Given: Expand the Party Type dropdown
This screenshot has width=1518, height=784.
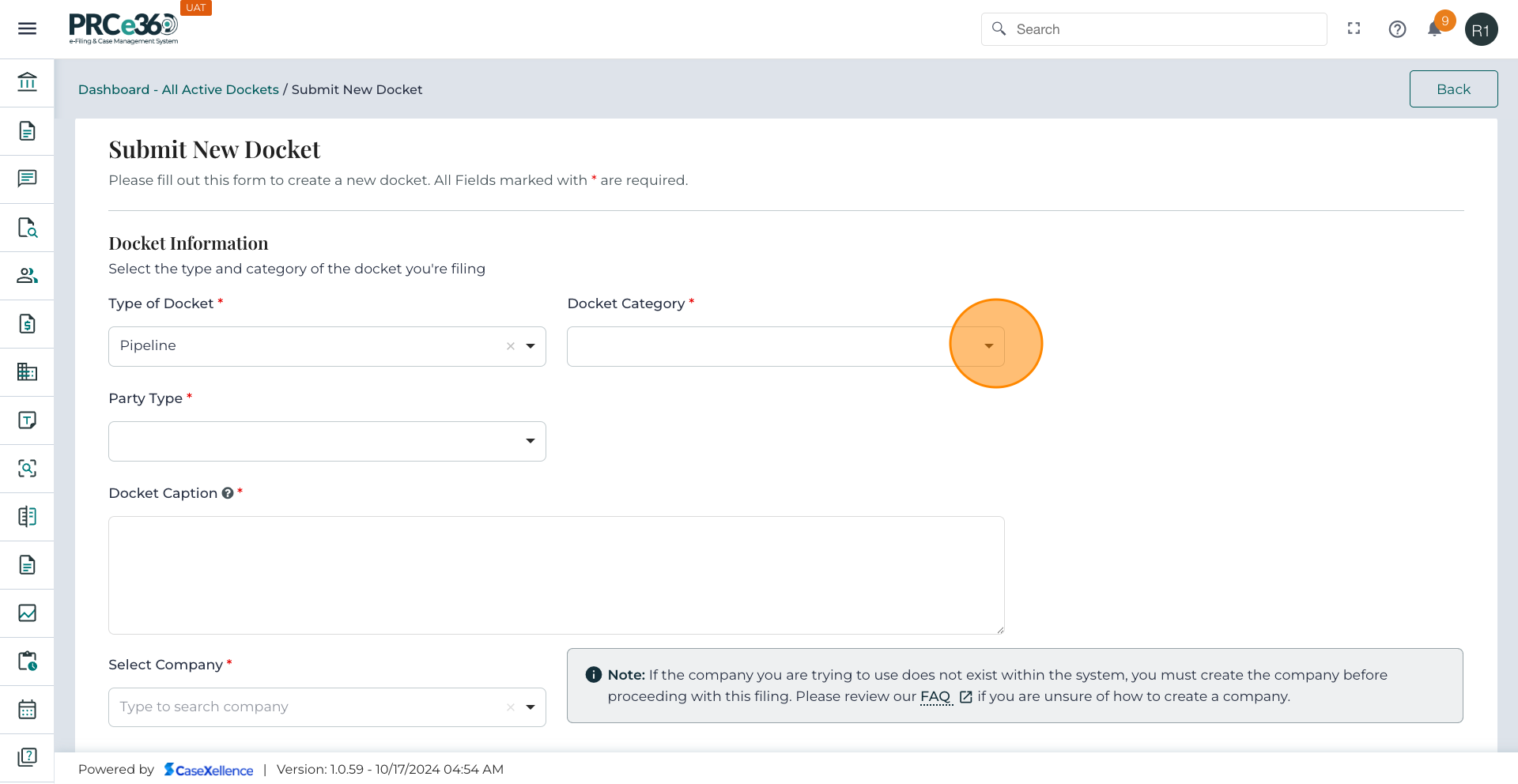Looking at the screenshot, I should [530, 441].
